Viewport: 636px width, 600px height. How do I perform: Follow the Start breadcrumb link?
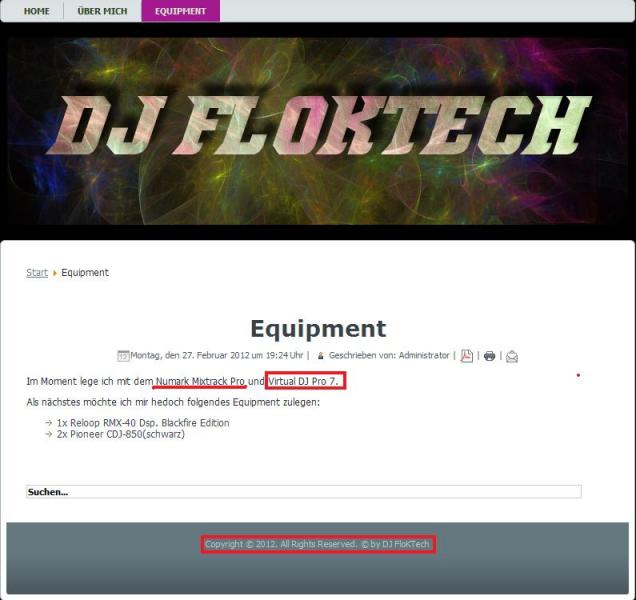37,273
